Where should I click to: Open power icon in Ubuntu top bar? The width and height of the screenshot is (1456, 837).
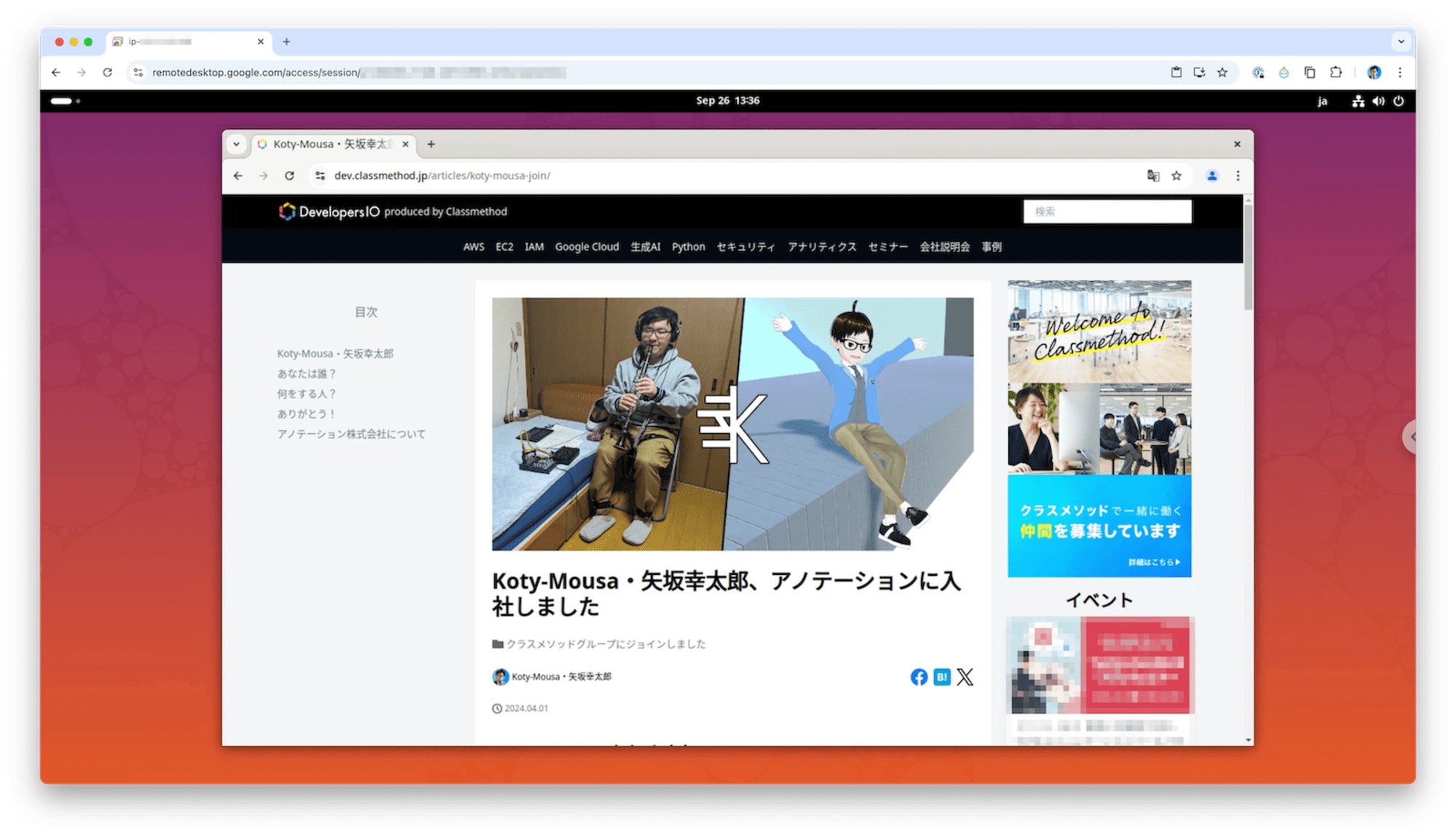(x=1398, y=101)
